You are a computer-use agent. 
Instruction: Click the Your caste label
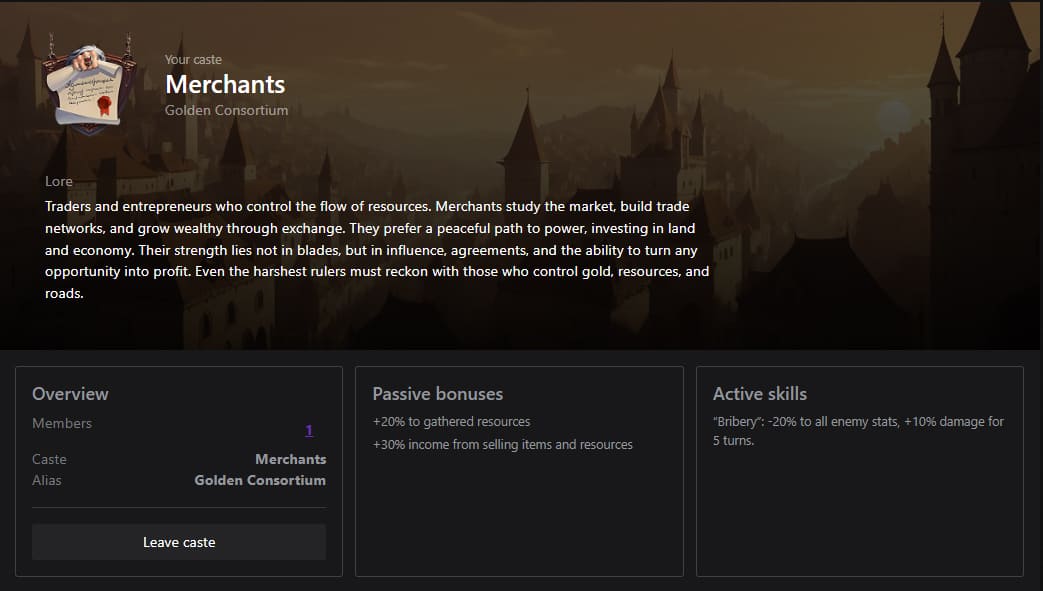192,59
